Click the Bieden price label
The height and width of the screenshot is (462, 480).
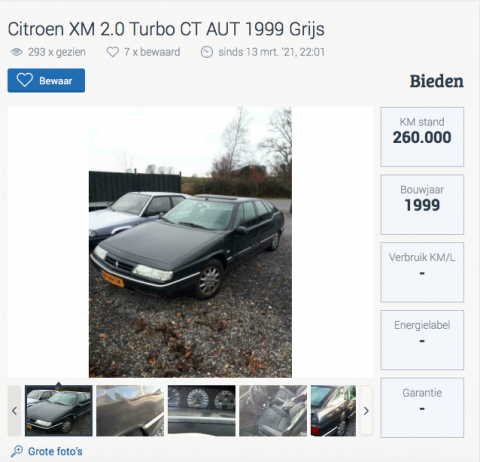click(436, 81)
